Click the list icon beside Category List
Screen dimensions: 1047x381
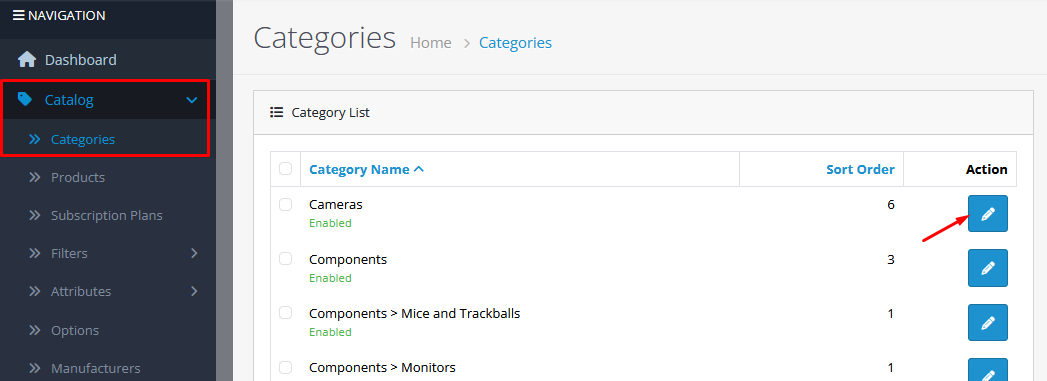tap(276, 112)
